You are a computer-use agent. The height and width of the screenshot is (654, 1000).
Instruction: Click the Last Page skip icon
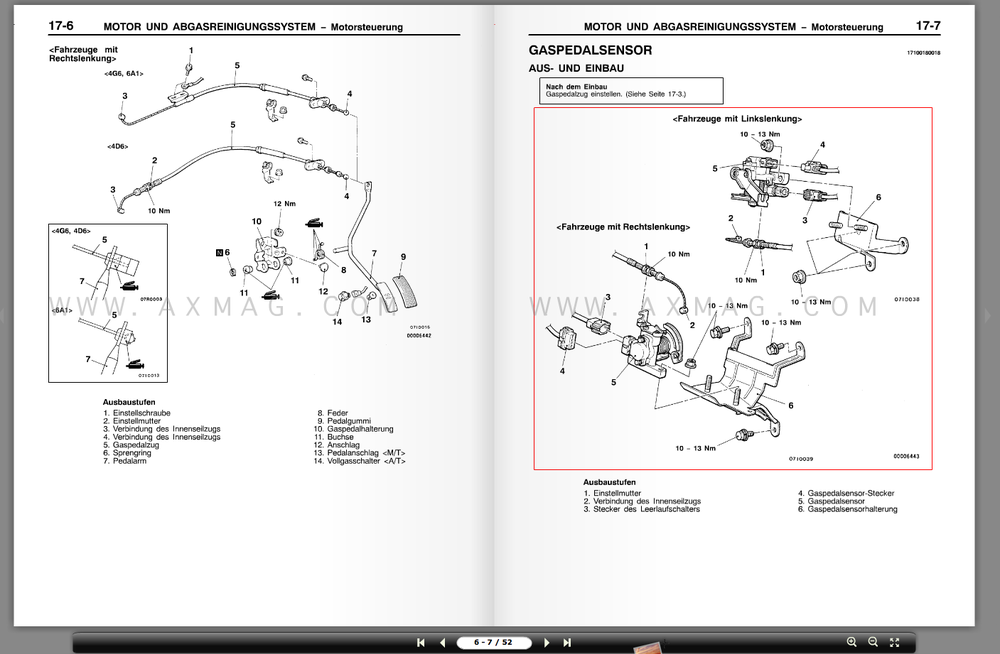click(566, 642)
